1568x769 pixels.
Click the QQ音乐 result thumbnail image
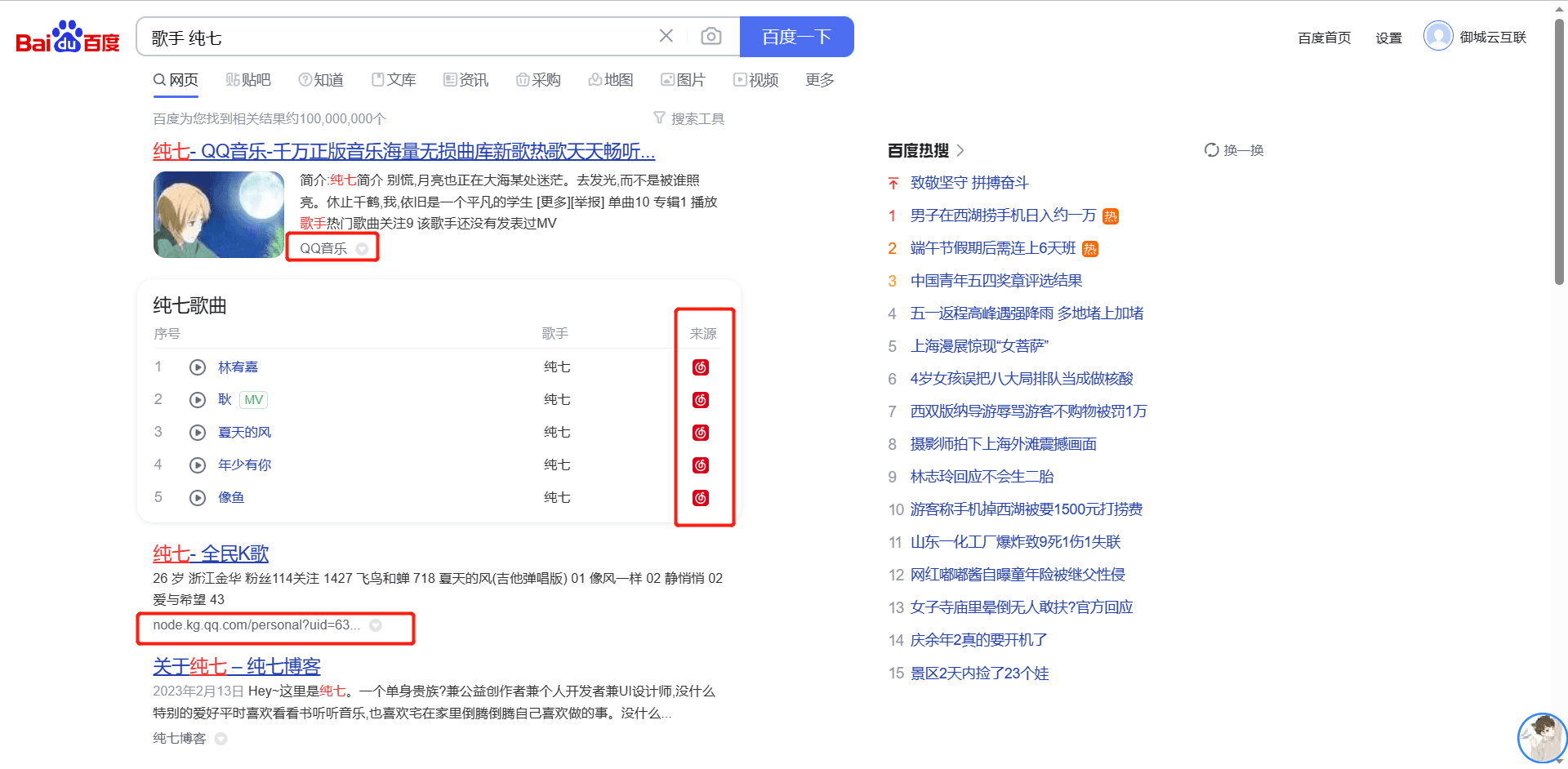(x=219, y=215)
